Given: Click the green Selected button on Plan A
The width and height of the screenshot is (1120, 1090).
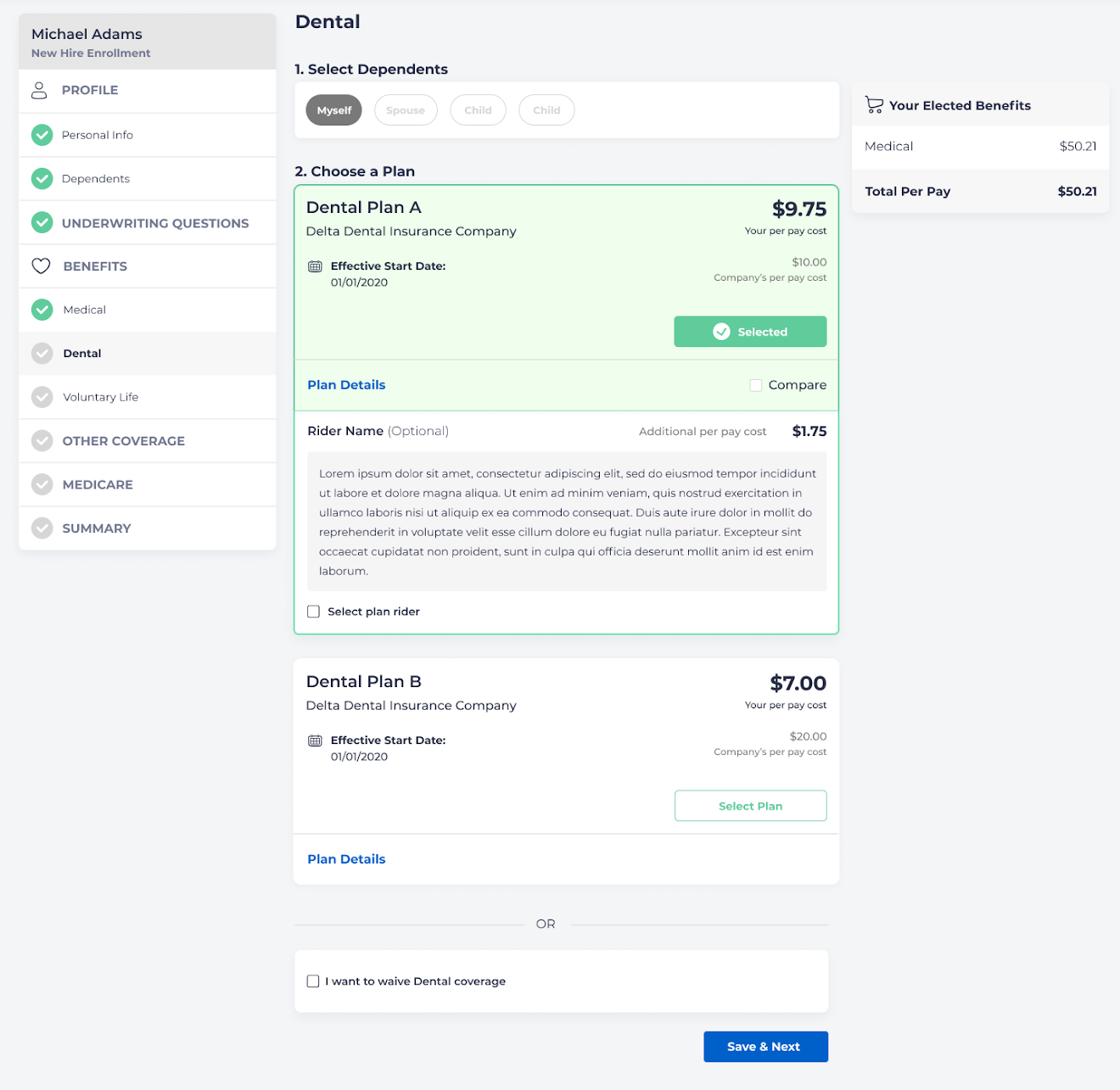Looking at the screenshot, I should click(x=750, y=332).
